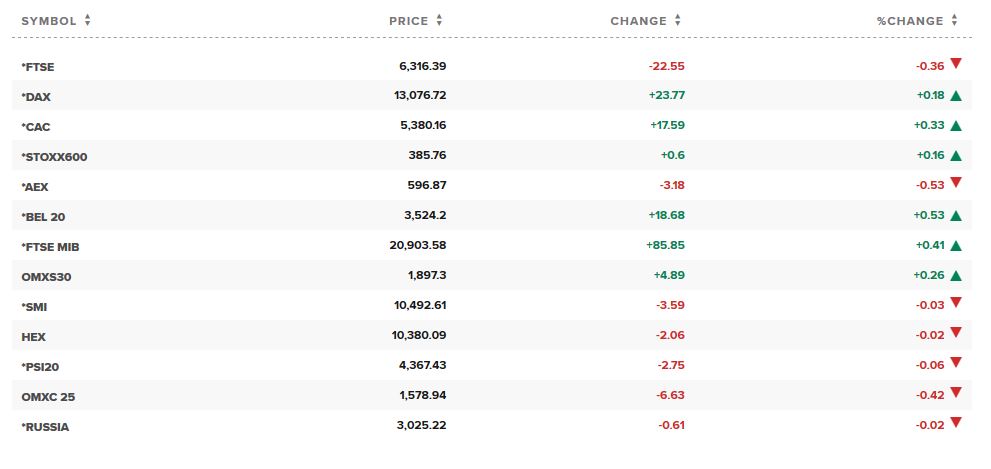The width and height of the screenshot is (991, 469).
Task: Click the green up arrow in DAX row
Action: [956, 95]
